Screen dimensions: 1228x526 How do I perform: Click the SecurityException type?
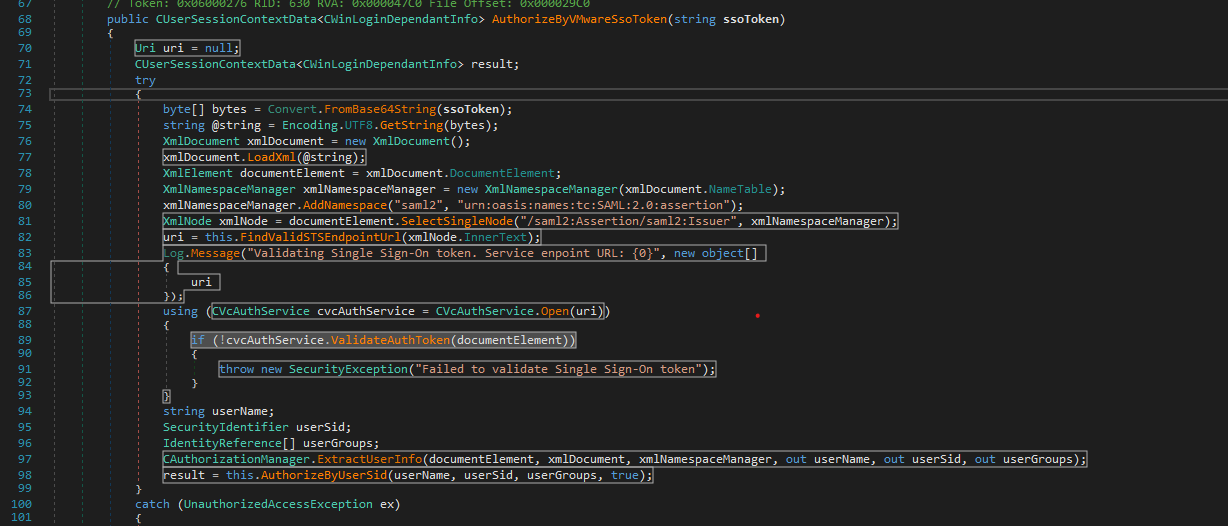(346, 369)
